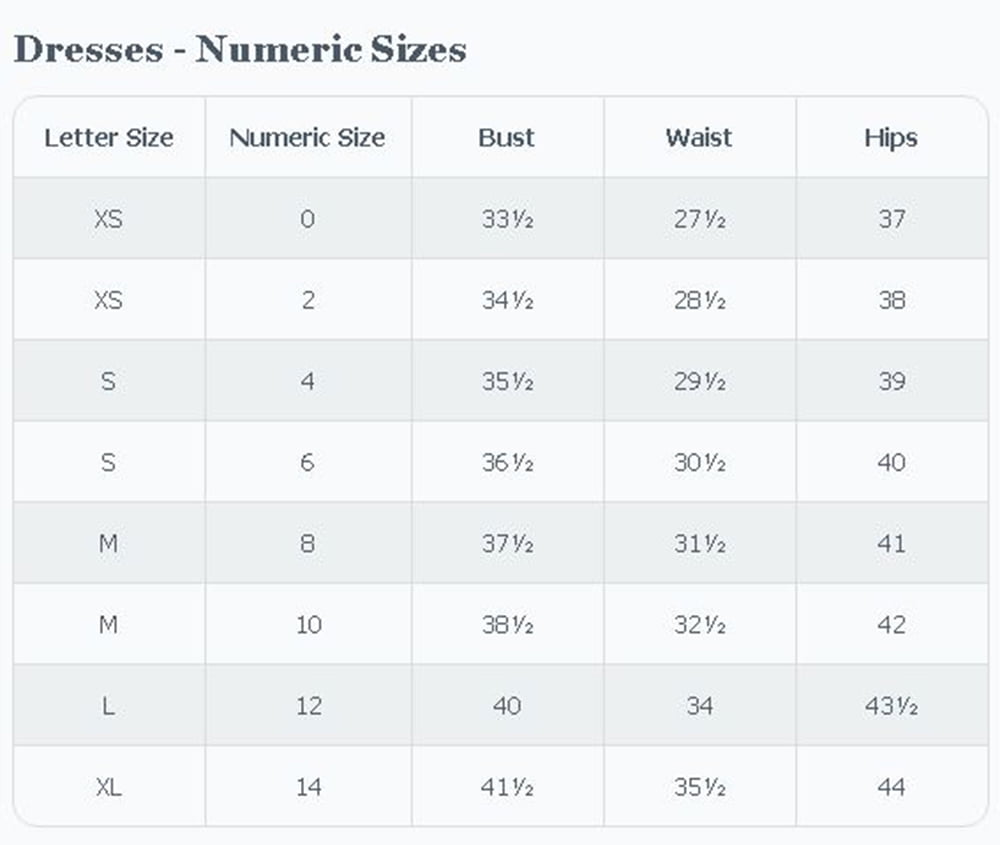
Task: Select the numeric size 6 cell
Action: pyautogui.click(x=308, y=461)
